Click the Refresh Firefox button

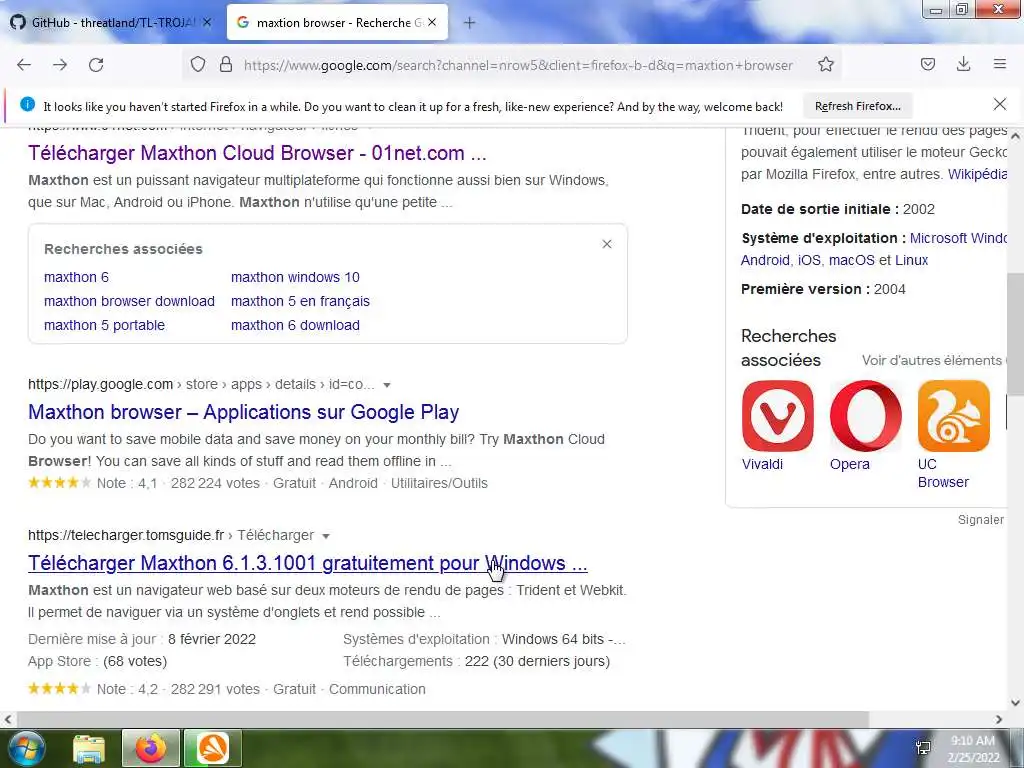[857, 106]
